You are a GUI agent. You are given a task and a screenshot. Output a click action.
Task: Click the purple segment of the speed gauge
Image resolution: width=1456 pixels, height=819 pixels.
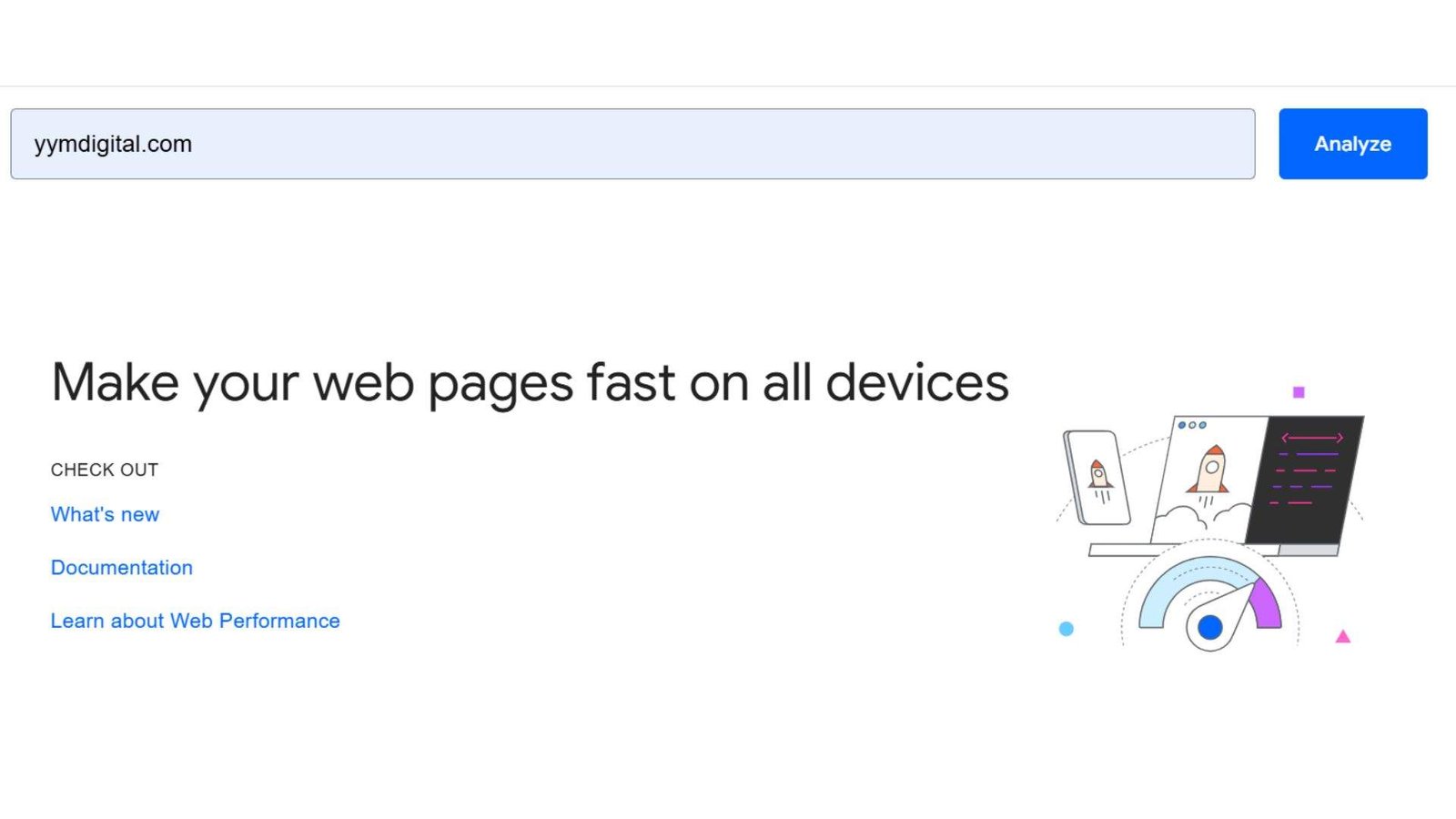pos(1266,604)
